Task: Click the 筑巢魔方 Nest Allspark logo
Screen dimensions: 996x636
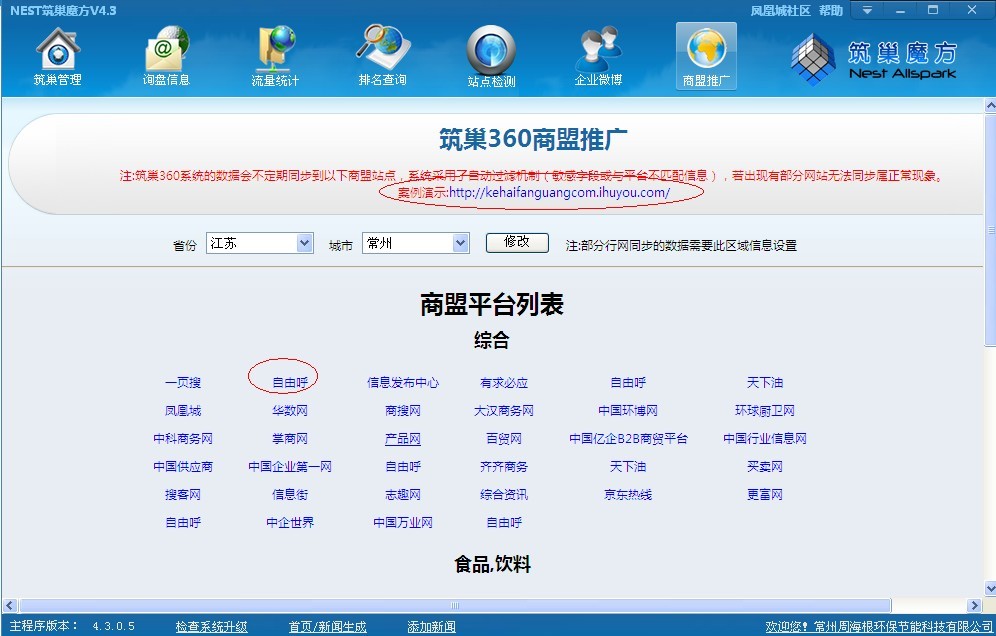Action: click(874, 59)
